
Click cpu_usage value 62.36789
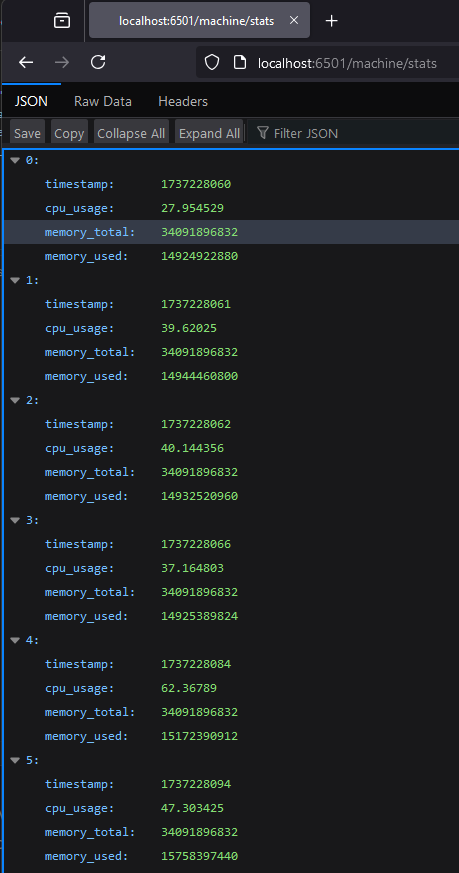coord(189,688)
